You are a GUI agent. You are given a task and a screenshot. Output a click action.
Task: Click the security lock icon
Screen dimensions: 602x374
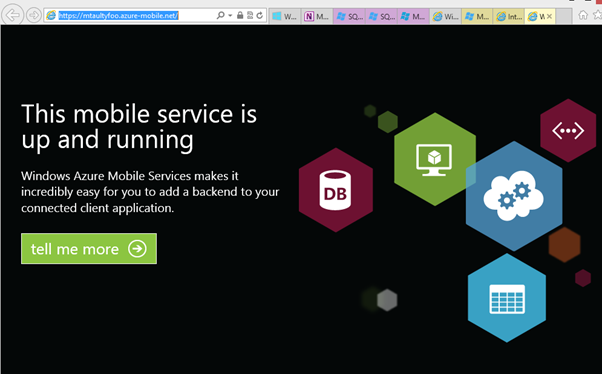[x=240, y=15]
